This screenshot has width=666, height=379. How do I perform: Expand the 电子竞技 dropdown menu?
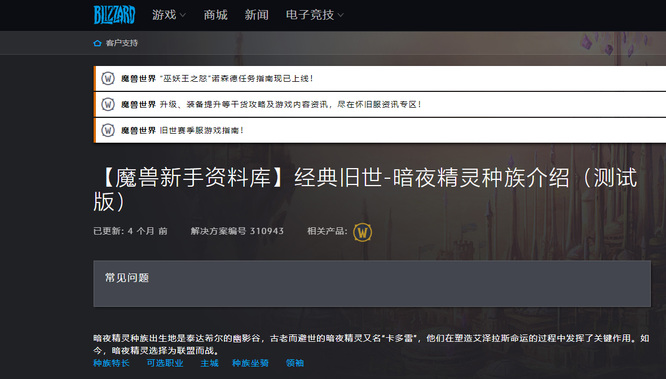(314, 15)
